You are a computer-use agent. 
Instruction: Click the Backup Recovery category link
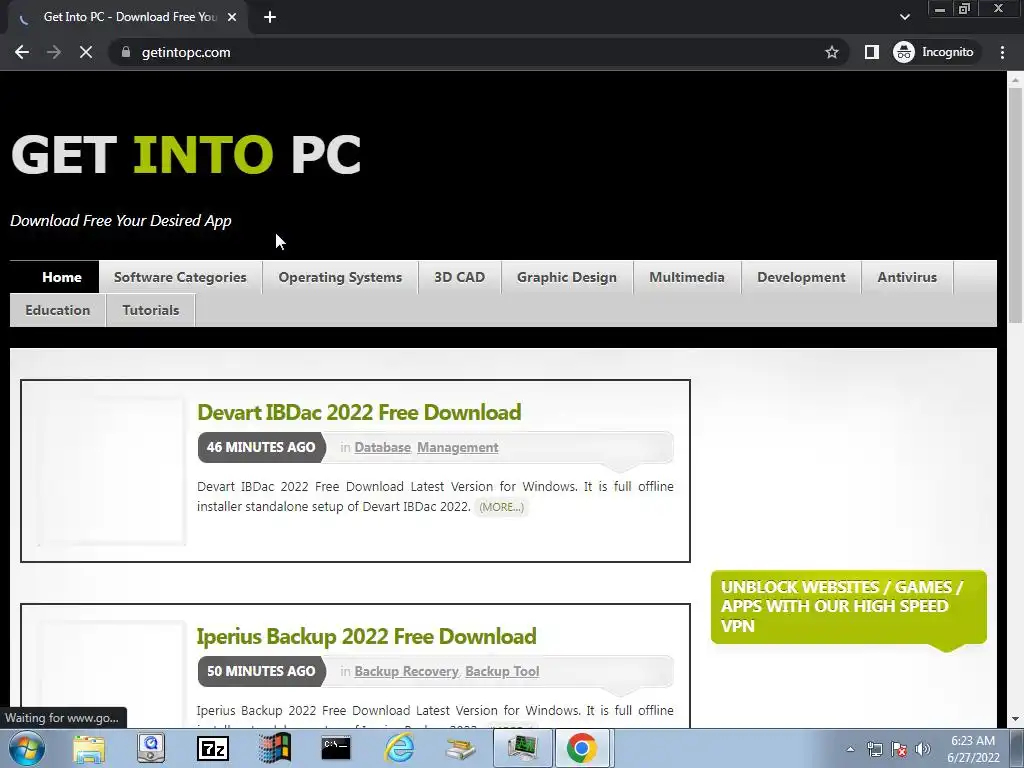click(x=406, y=671)
